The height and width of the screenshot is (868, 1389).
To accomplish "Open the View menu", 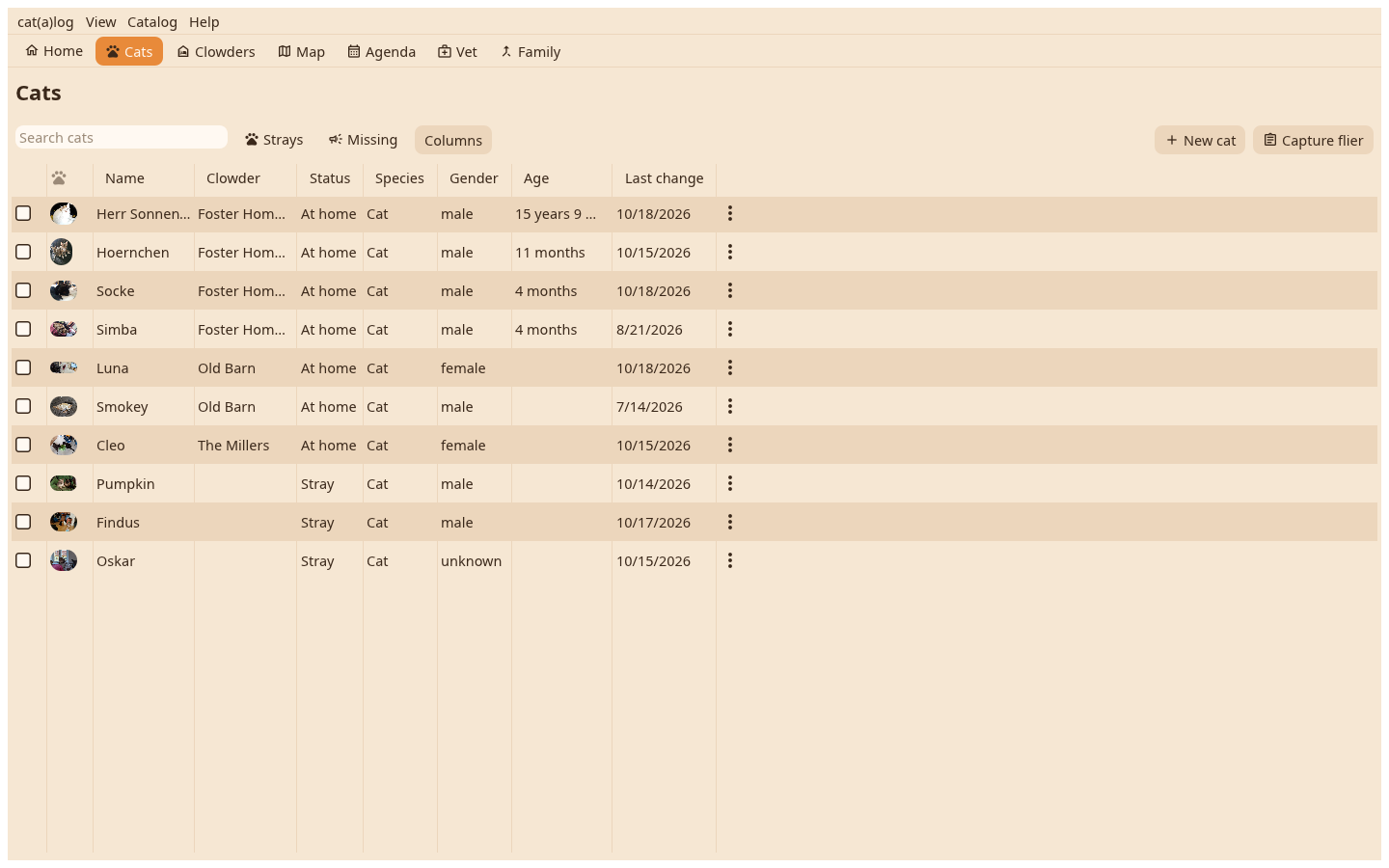I will click(100, 22).
